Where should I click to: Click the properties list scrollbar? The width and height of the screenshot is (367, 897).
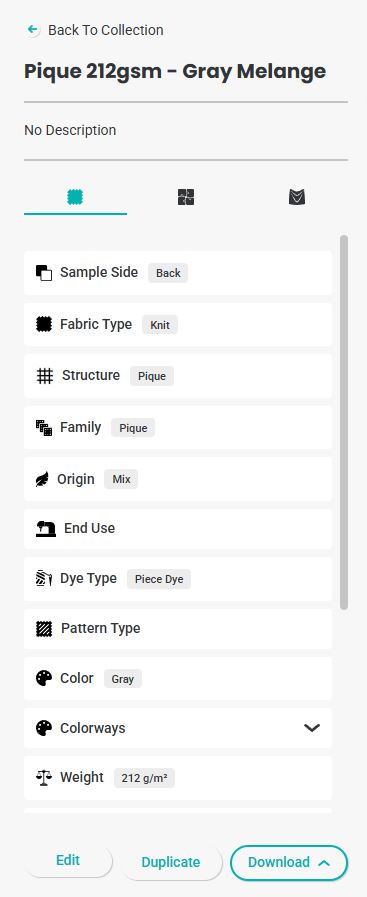pyautogui.click(x=344, y=422)
